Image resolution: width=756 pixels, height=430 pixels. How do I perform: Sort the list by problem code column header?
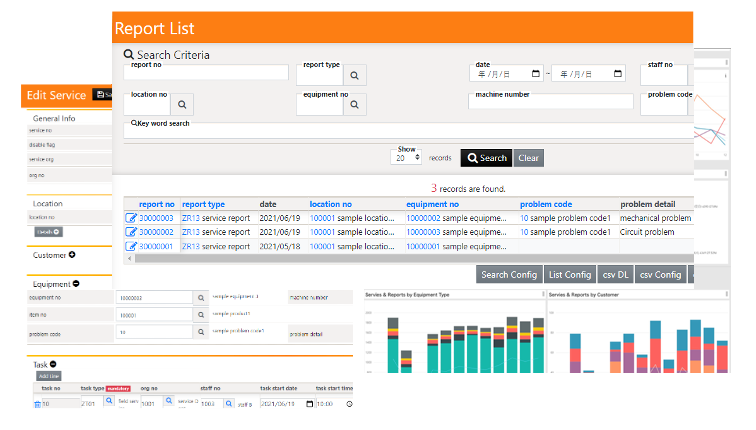[x=546, y=204]
